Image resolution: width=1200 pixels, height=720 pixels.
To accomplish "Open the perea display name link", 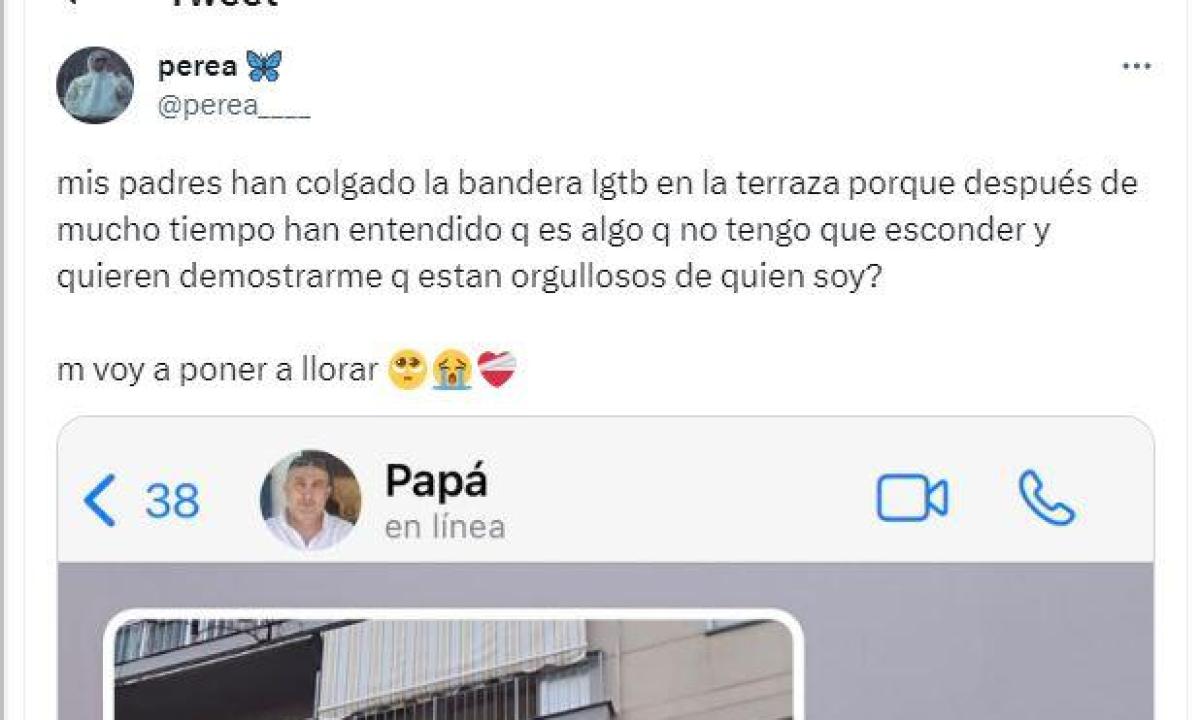I will [198, 67].
